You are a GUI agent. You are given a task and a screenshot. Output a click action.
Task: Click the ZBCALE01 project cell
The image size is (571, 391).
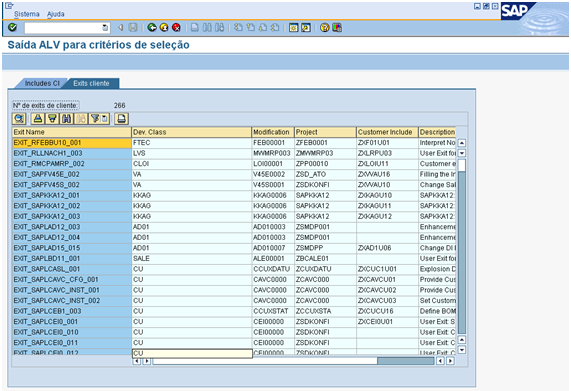325,258
